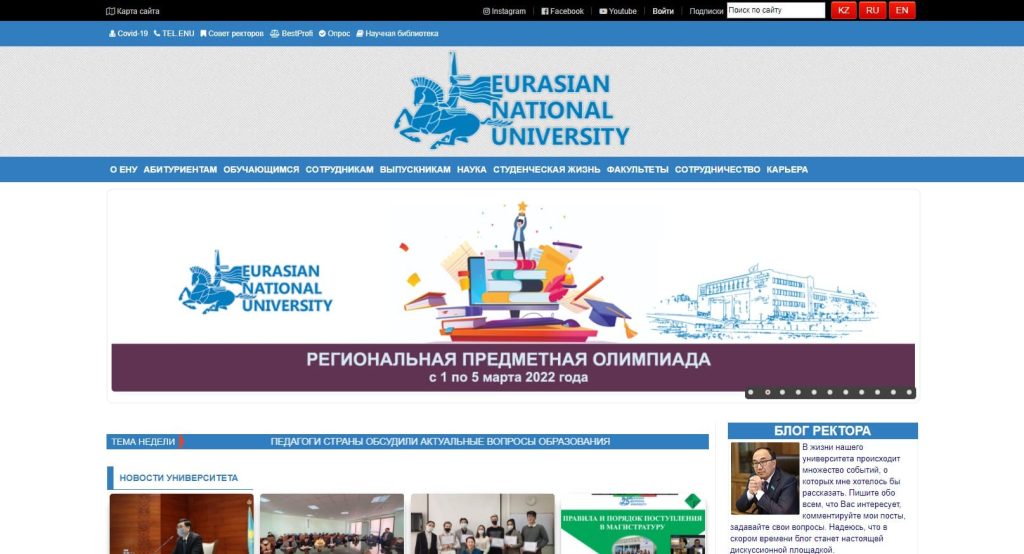Switch language to RU

(872, 10)
